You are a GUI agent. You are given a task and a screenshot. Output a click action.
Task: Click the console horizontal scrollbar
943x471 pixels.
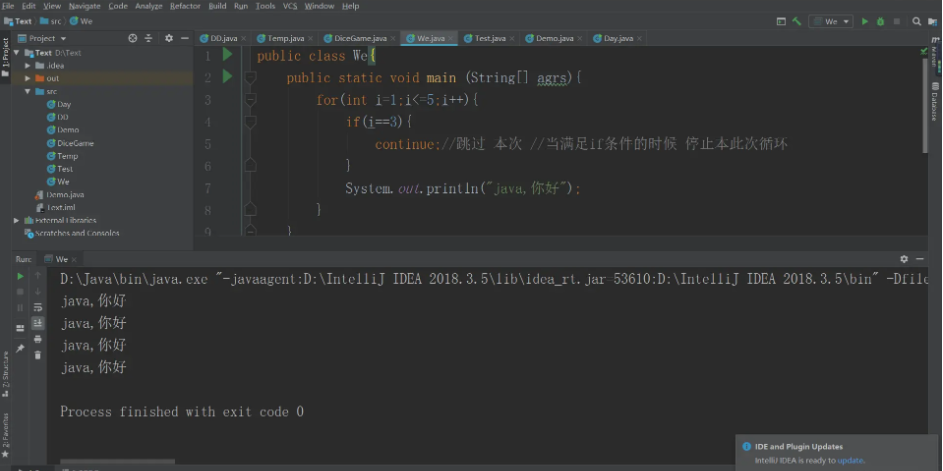coord(117,462)
